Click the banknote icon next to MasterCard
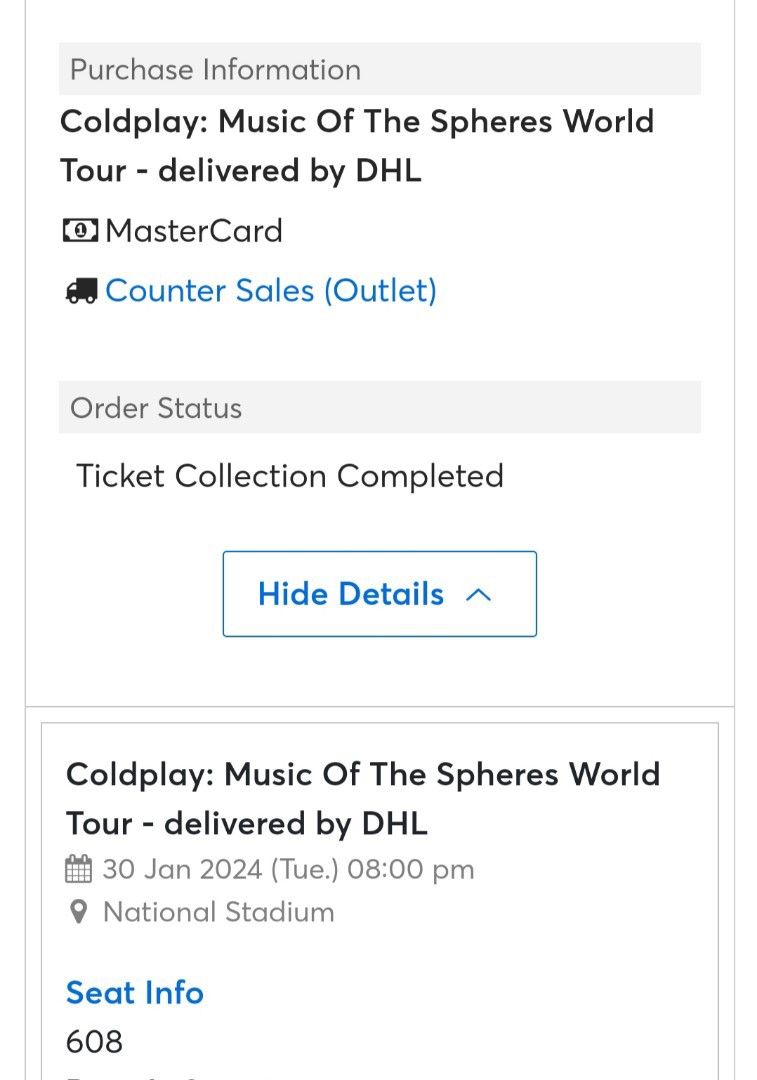This screenshot has height=1080, width=757. pyautogui.click(x=81, y=231)
